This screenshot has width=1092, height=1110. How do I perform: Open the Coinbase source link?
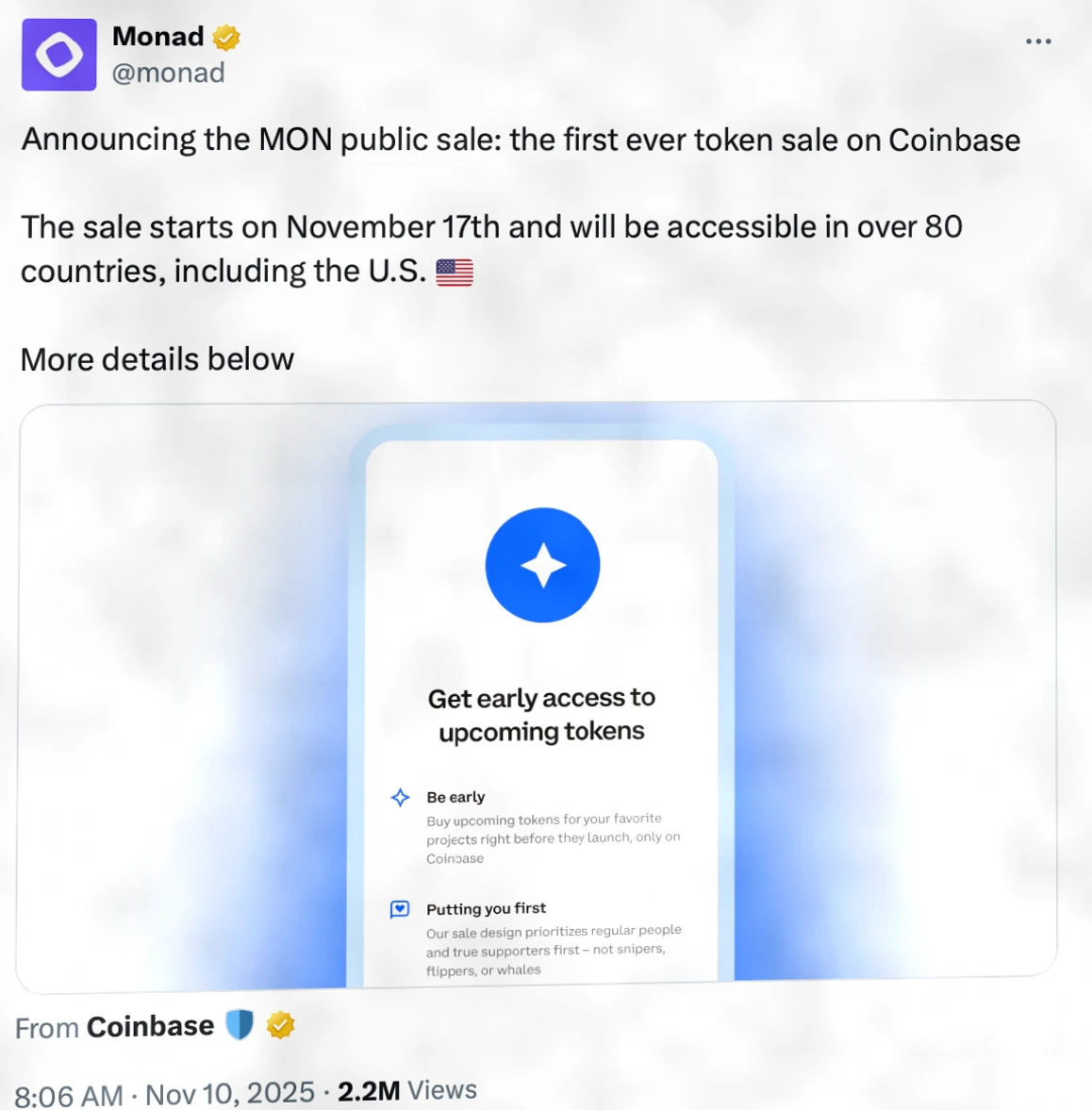(150, 1026)
